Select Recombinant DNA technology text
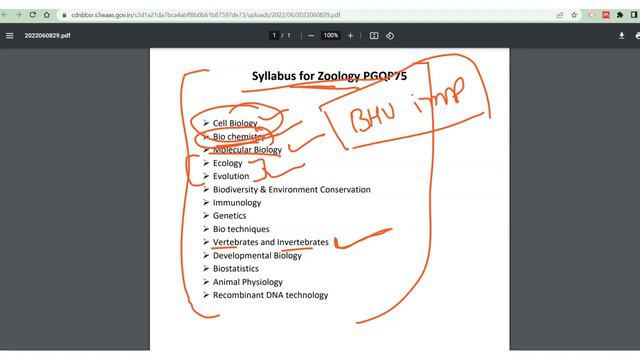 (271, 295)
